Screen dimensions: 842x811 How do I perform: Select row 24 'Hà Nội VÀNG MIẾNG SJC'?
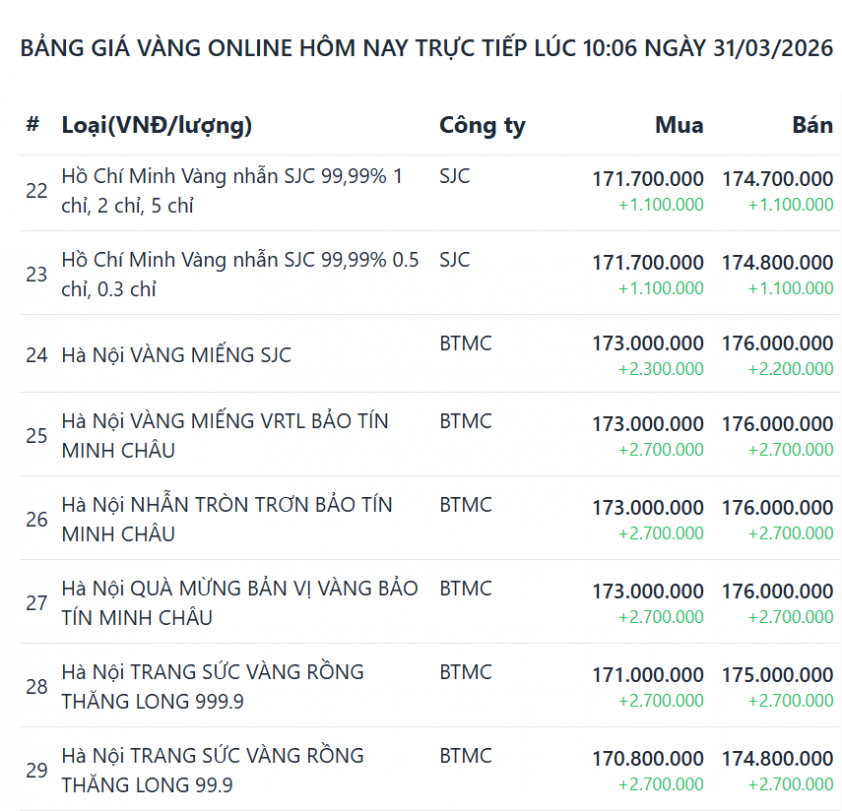click(176, 355)
